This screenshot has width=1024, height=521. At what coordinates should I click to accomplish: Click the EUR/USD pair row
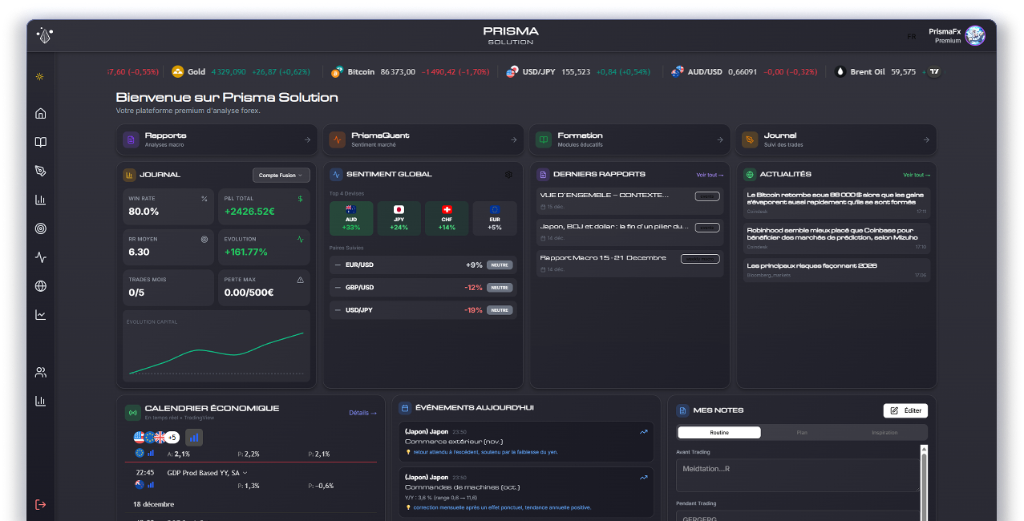(423, 265)
